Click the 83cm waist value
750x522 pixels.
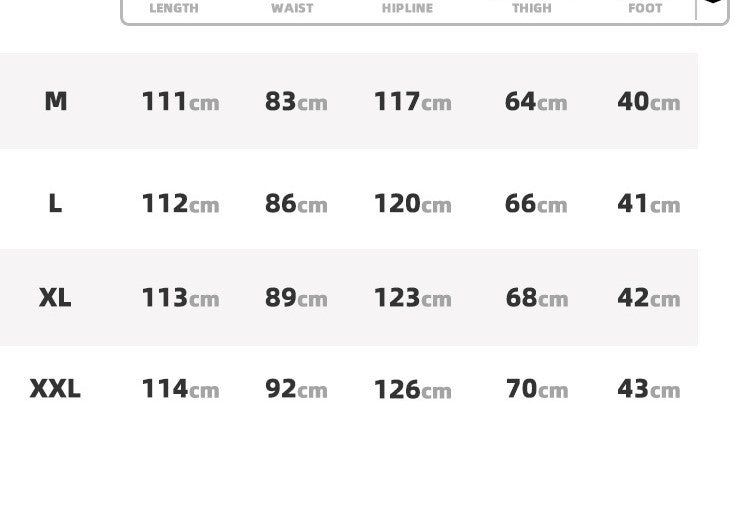pyautogui.click(x=296, y=101)
